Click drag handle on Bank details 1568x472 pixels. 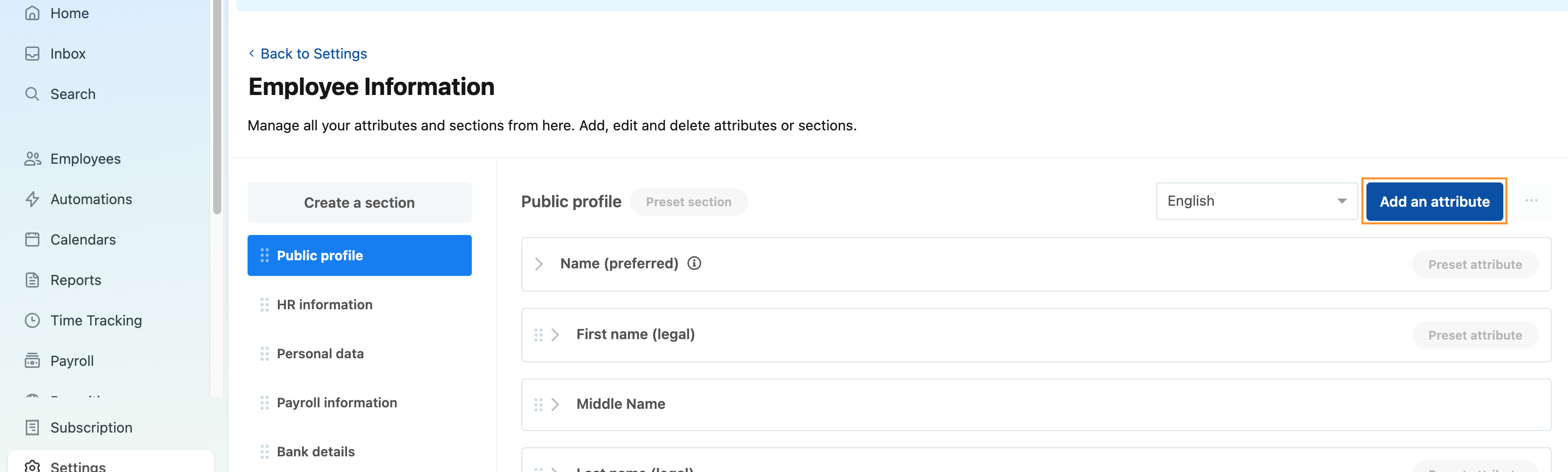click(264, 452)
